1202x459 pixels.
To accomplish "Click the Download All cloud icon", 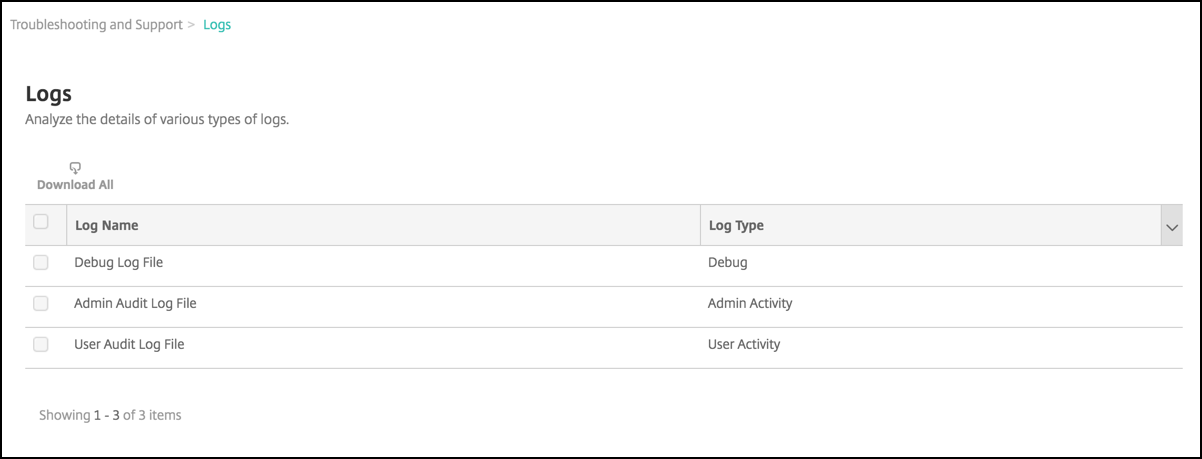I will [75, 167].
